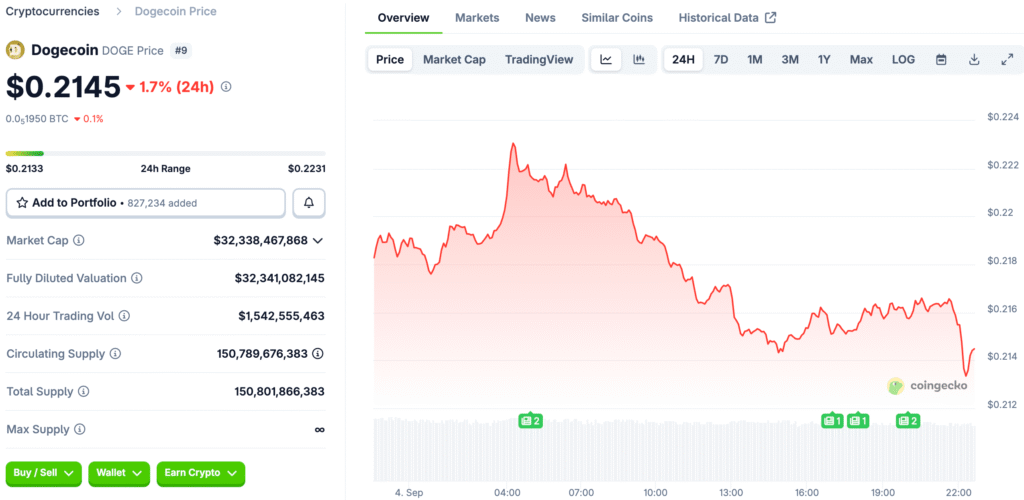Click the 1.7% (24h) change text

pyautogui.click(x=176, y=87)
